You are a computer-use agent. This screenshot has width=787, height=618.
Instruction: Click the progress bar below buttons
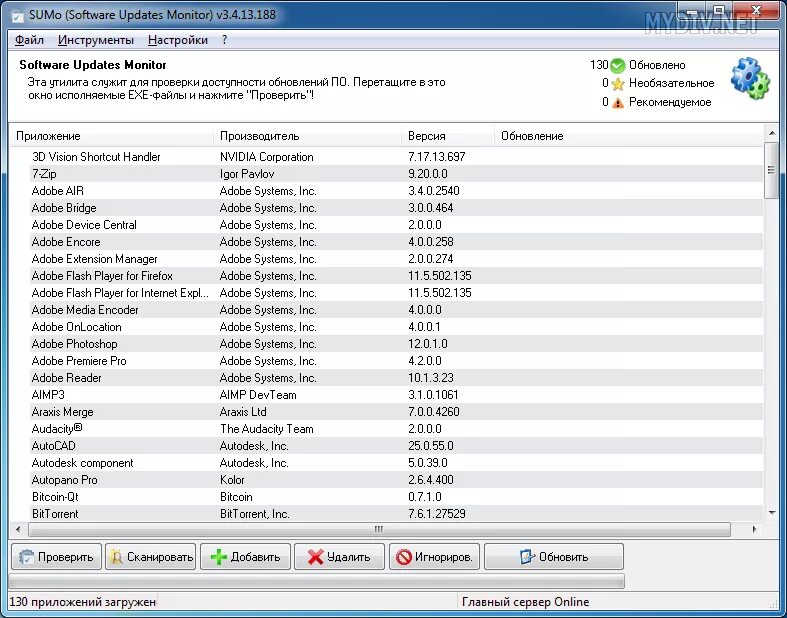(x=317, y=581)
